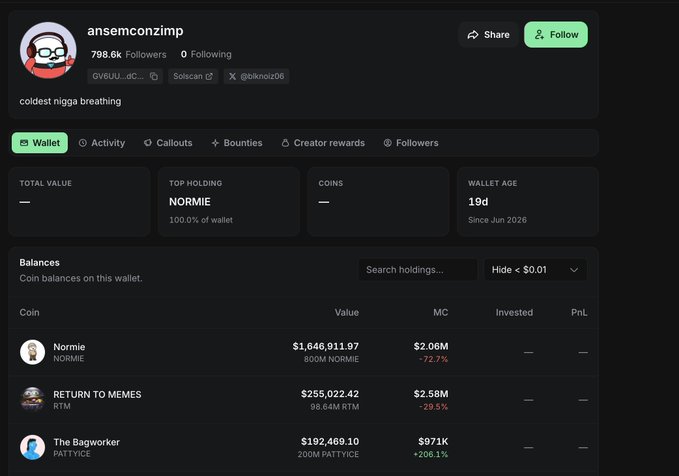679x476 pixels.
Task: Click the RTM value $255,022.42
Action: coord(330,394)
